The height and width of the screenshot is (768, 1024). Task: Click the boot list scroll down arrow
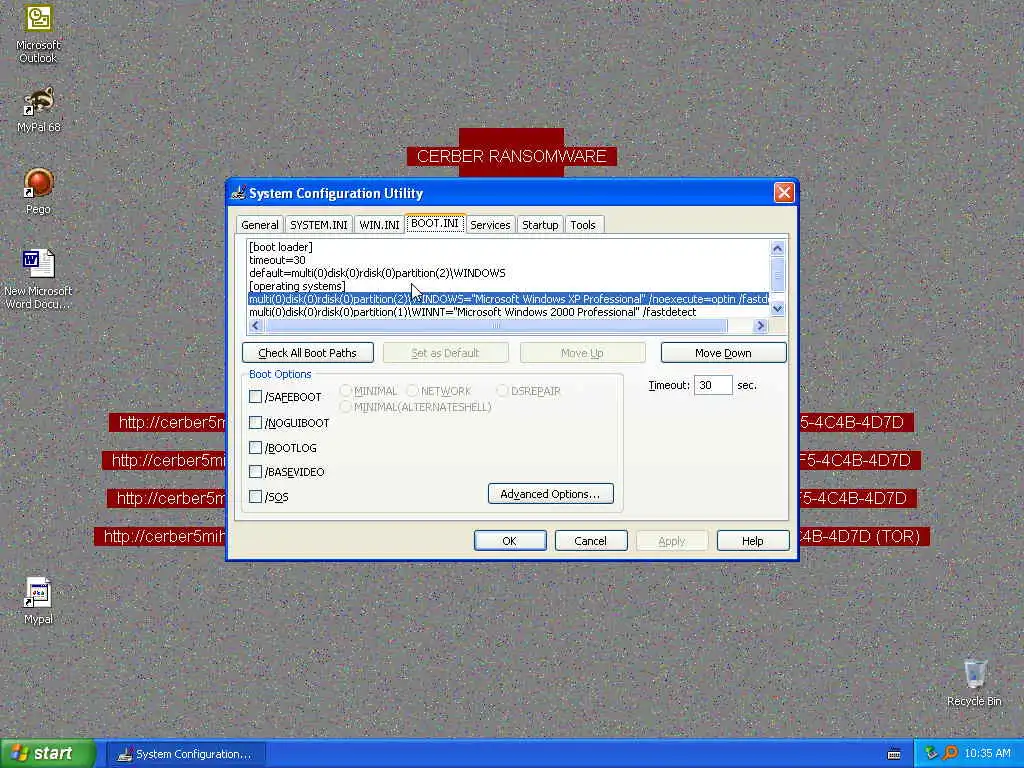pyautogui.click(x=777, y=309)
